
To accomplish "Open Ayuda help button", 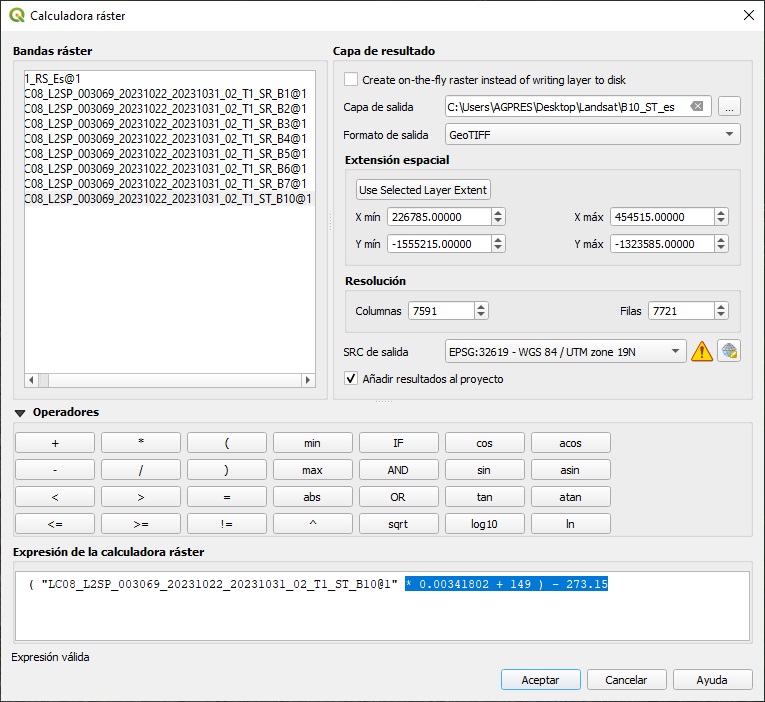I will (712, 680).
